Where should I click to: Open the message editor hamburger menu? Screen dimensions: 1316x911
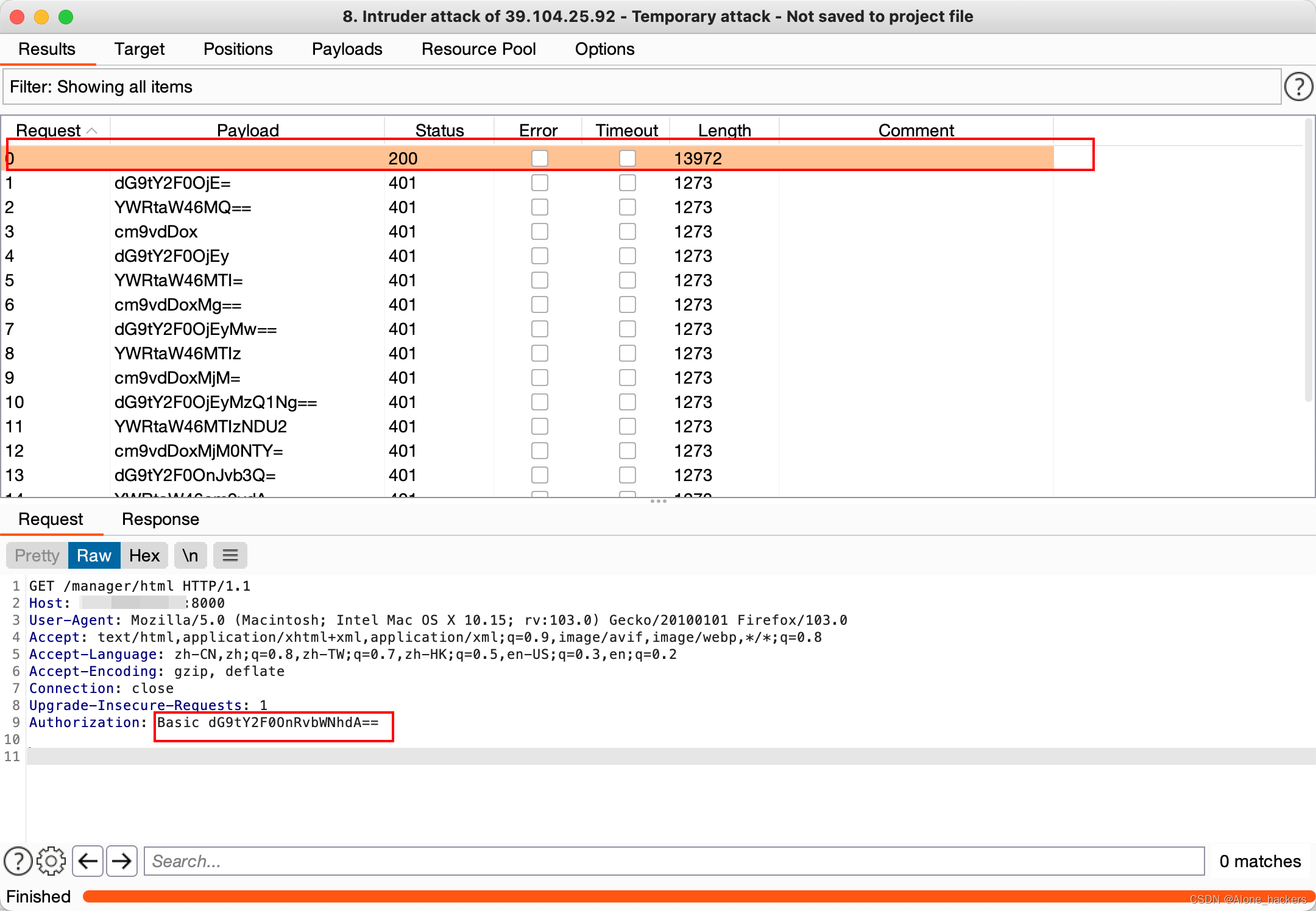(x=230, y=555)
